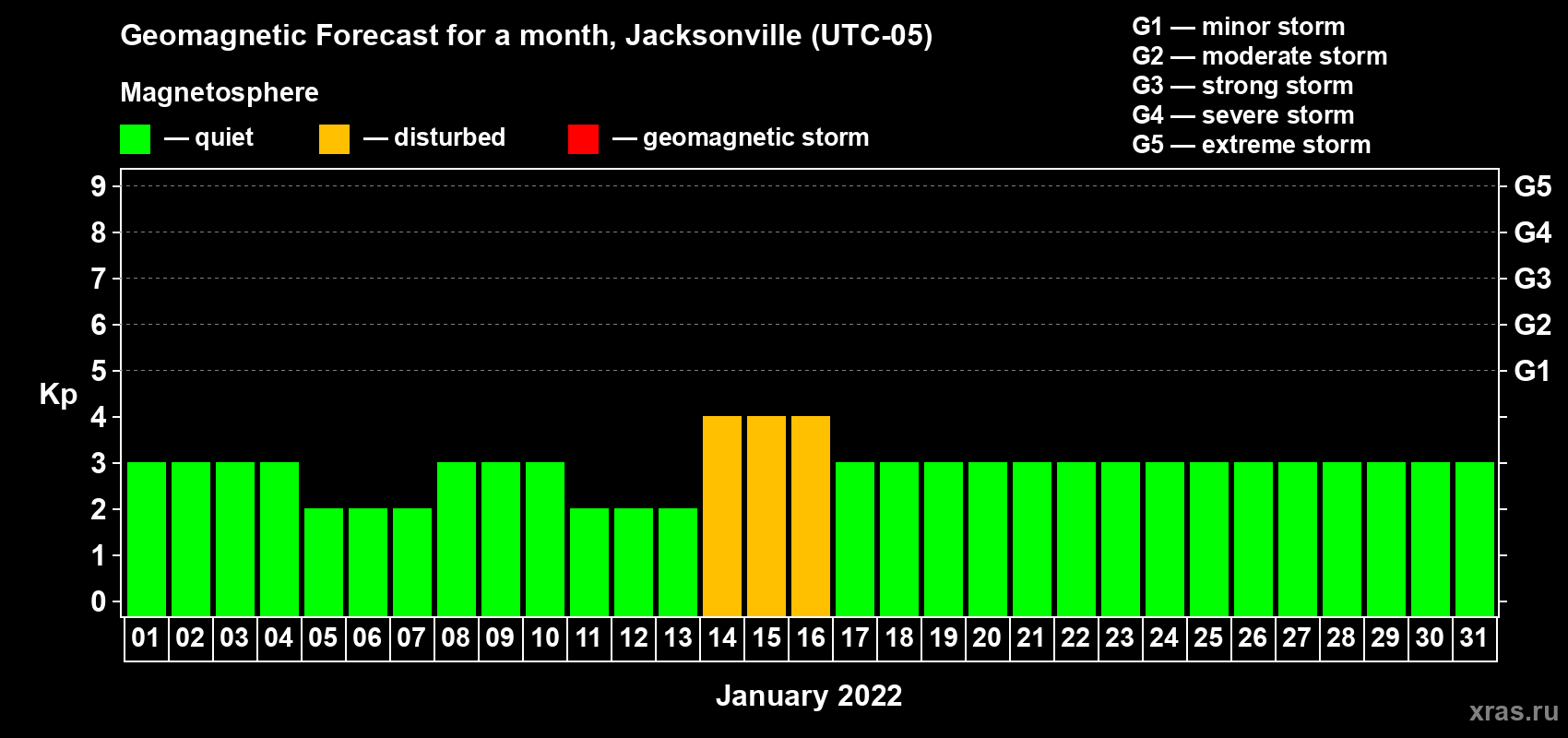Viewport: 1568px width, 738px height.
Task: Click the G4 label on right axis
Action: click(x=1533, y=232)
